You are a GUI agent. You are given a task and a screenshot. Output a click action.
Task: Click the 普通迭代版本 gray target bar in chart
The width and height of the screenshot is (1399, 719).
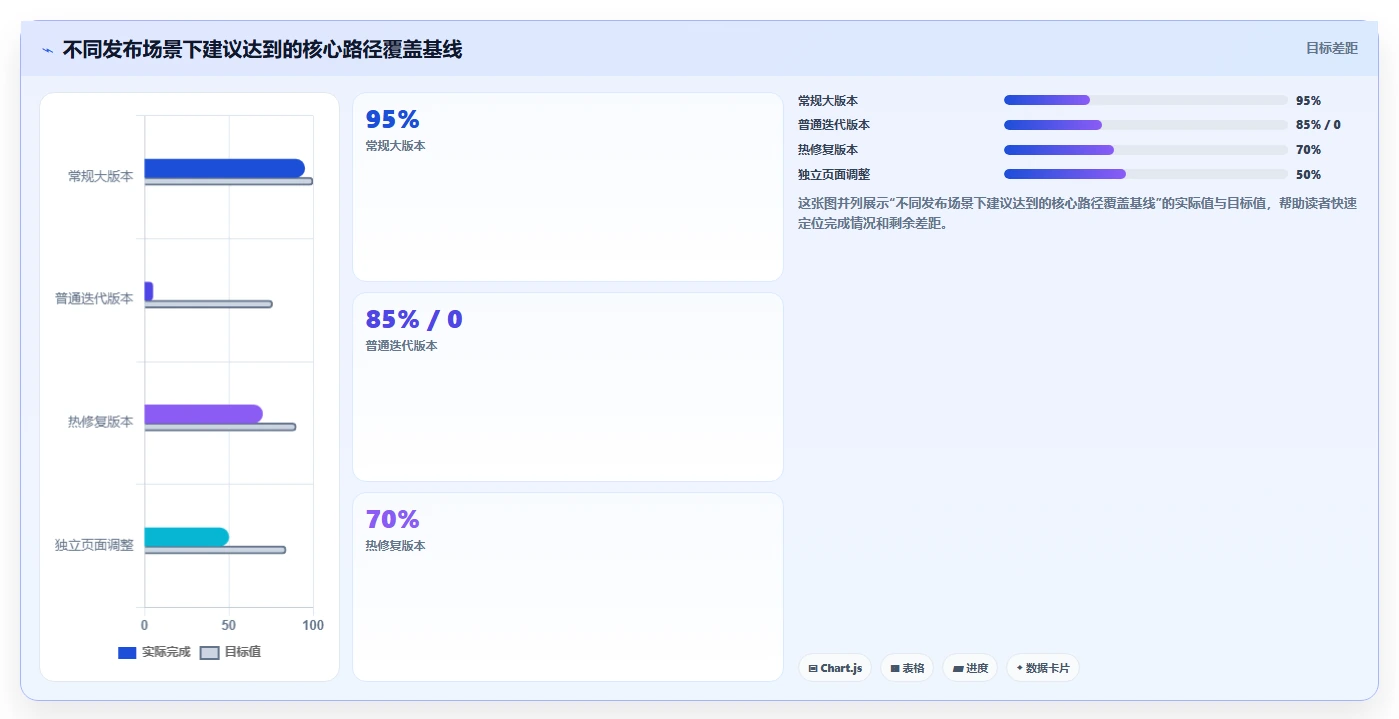pos(208,304)
